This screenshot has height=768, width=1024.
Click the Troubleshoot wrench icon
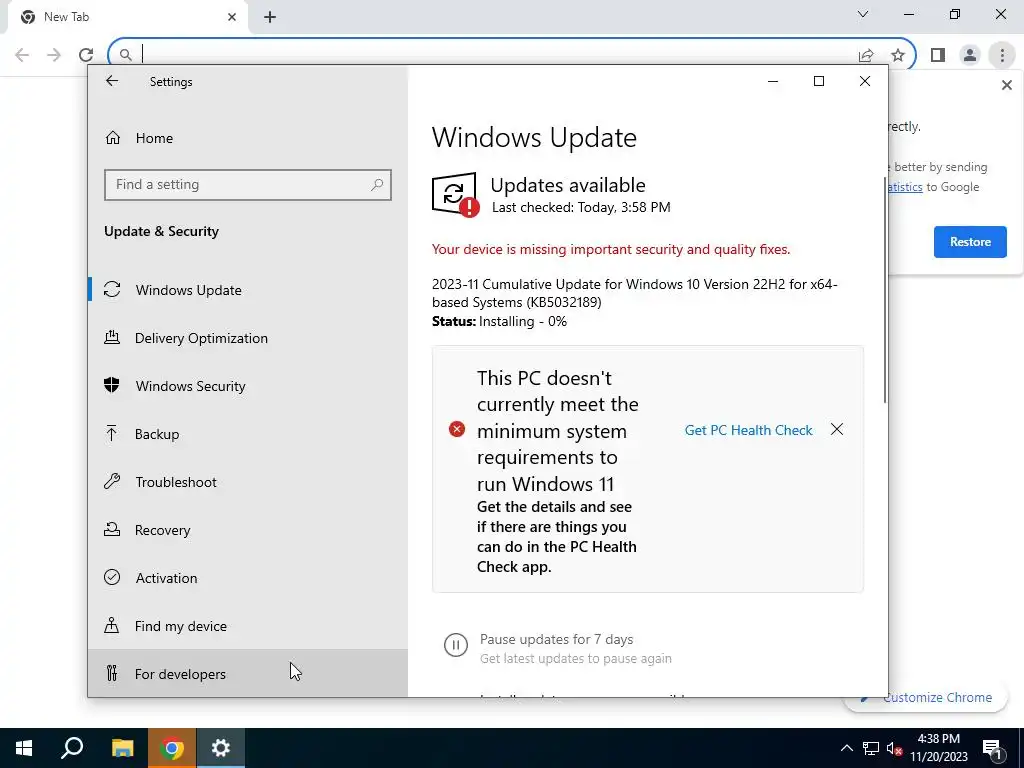pyautogui.click(x=112, y=481)
